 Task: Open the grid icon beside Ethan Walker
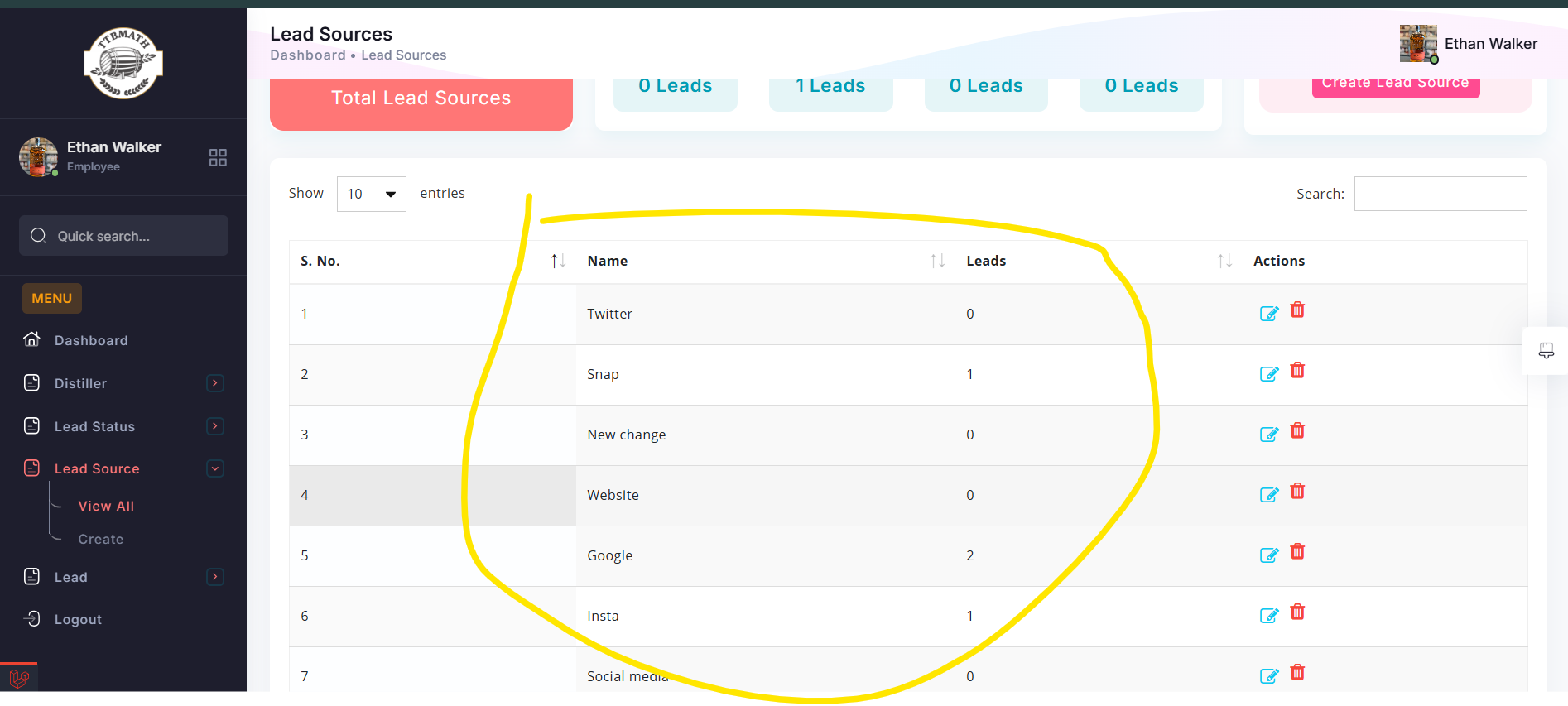click(218, 158)
